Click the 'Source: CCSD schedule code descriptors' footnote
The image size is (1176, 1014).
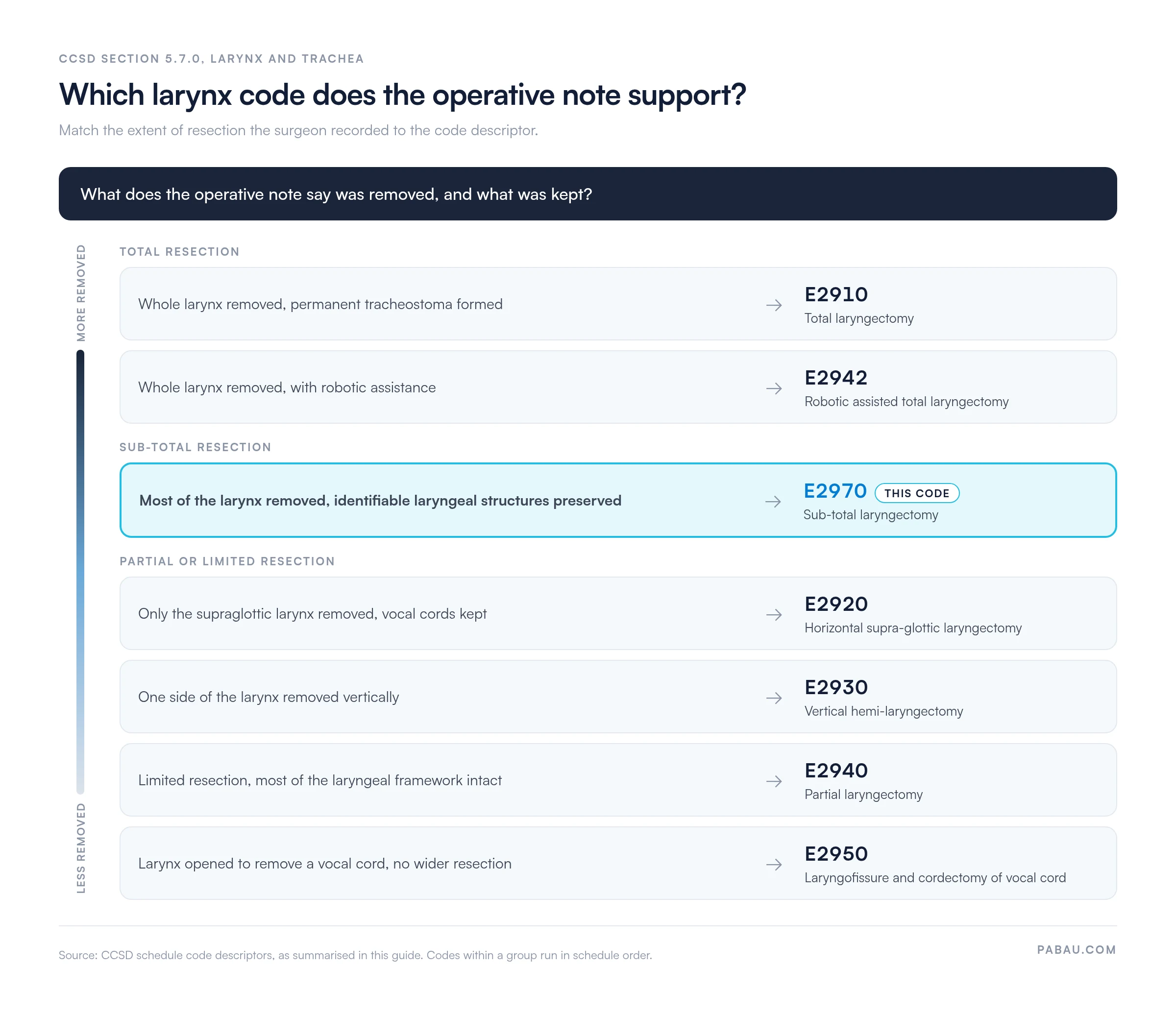point(355,956)
